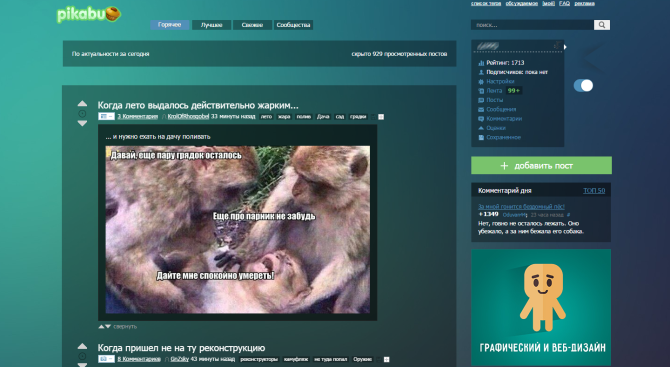The image size is (670, 367).
Task: Click into the 'поиск...' search field
Action: tap(532, 25)
